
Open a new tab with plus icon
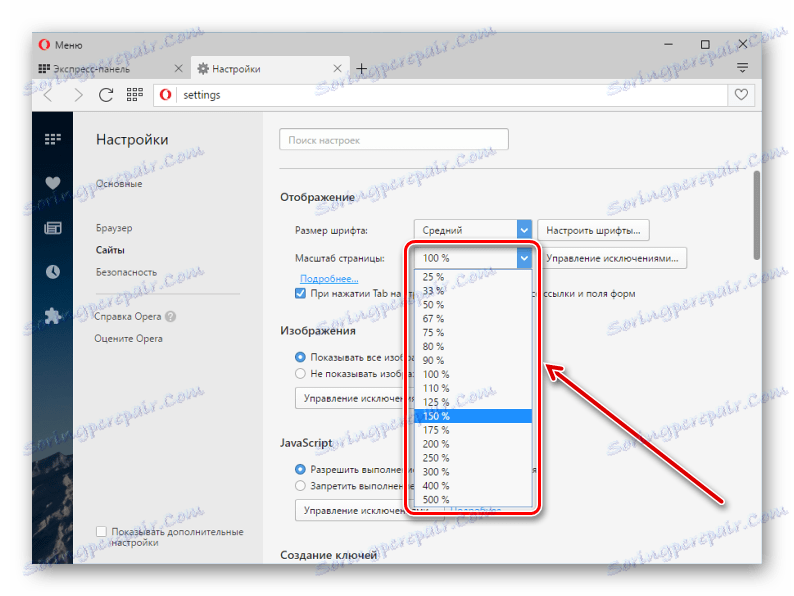tap(362, 68)
